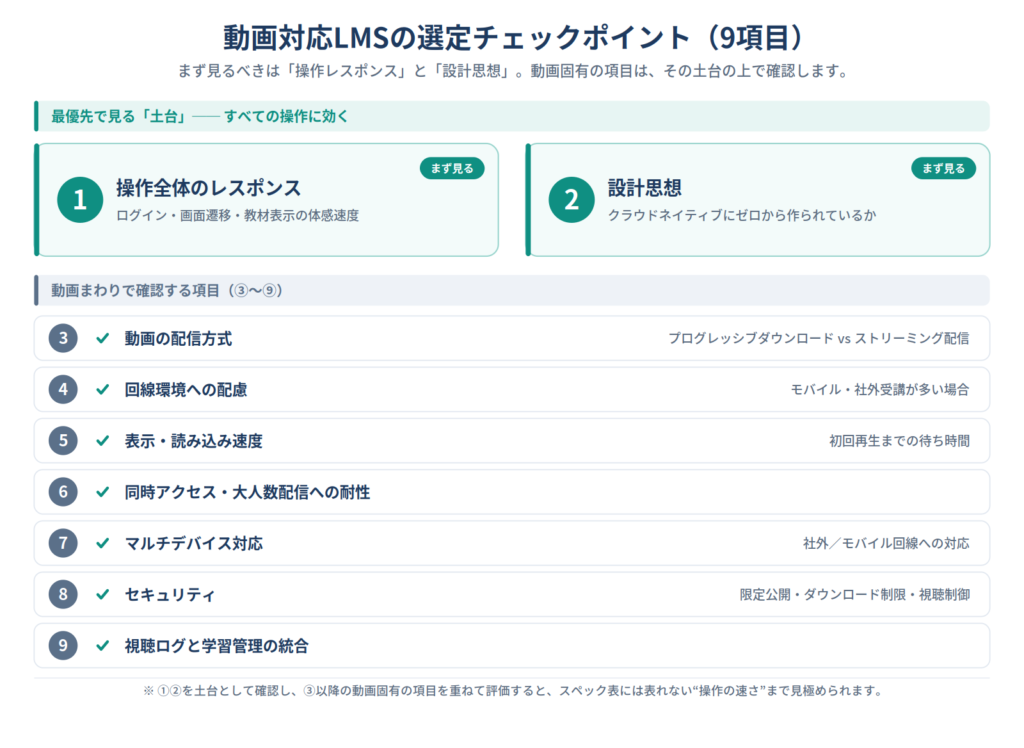Click the number 6 circle badge
1024x748 pixels.
pos(63,492)
